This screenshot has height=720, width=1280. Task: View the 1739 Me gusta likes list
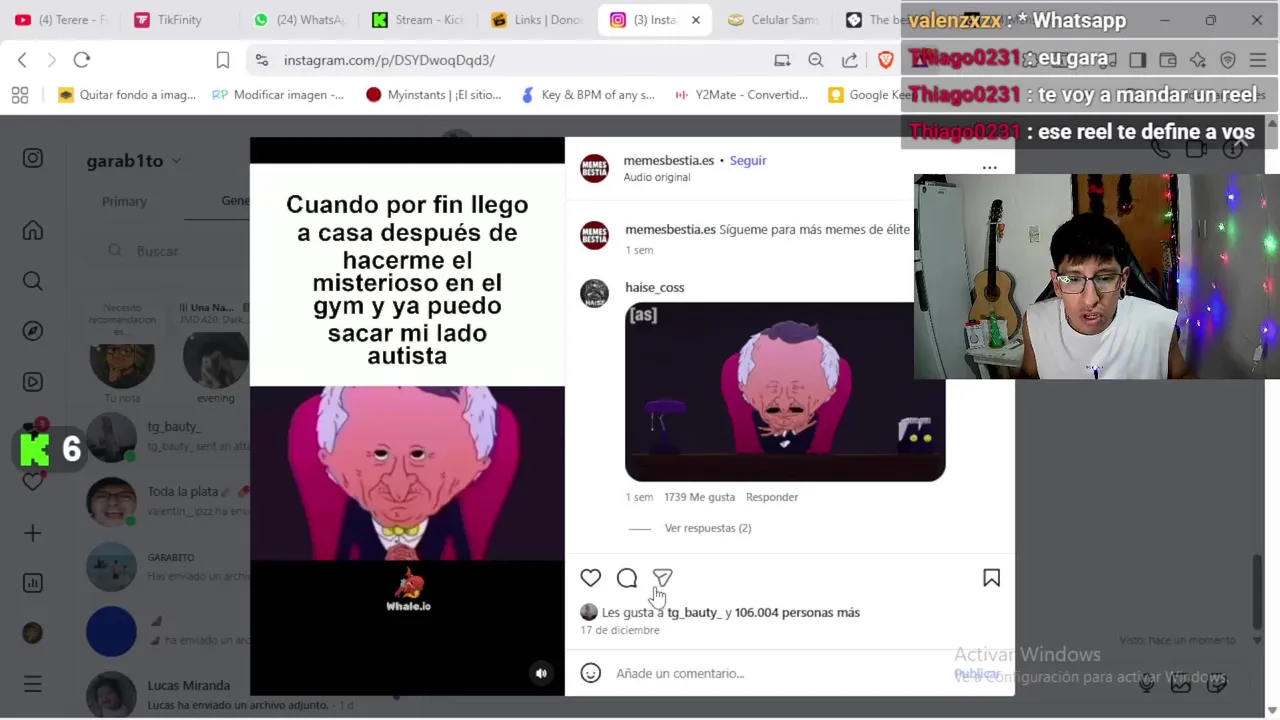[699, 497]
